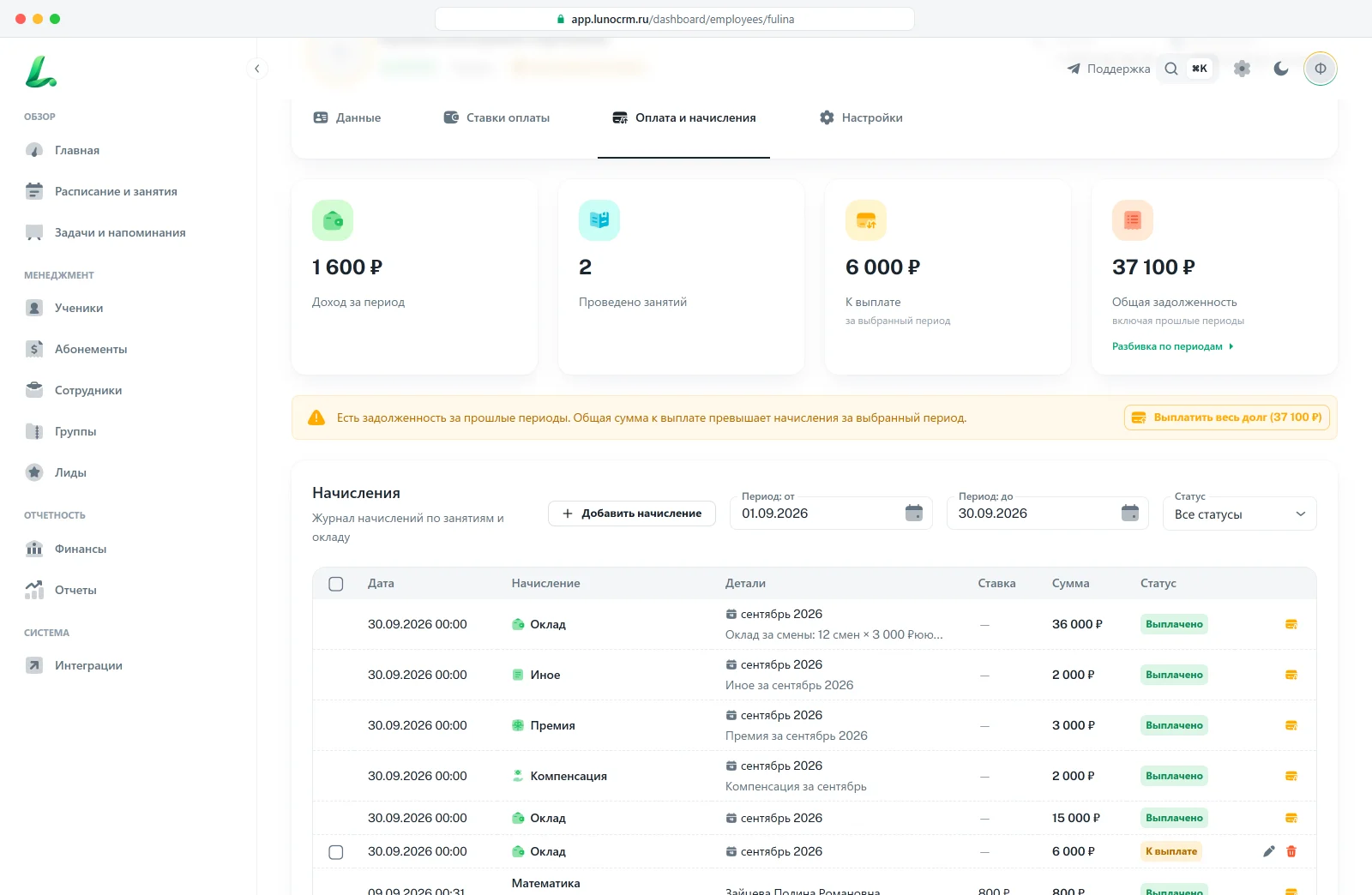Toggle dark mode with the moon icon
Screen dimensions: 1372x895
pyautogui.click(x=1281, y=69)
